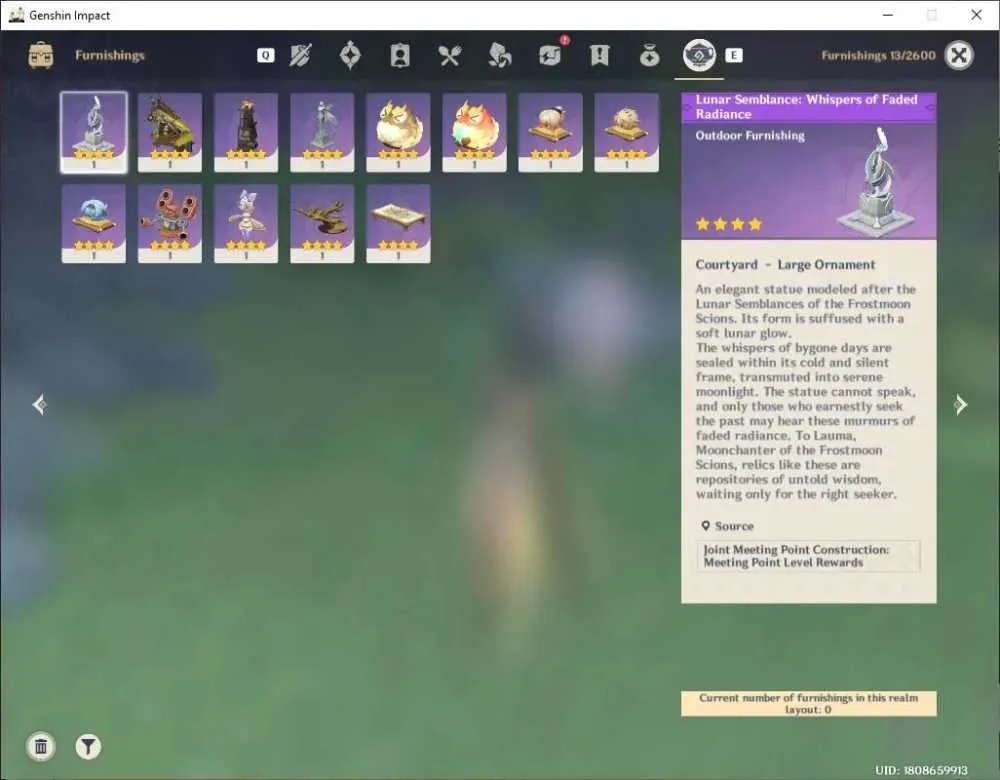
Task: Select the low wooden table furnishing
Action: (398, 224)
